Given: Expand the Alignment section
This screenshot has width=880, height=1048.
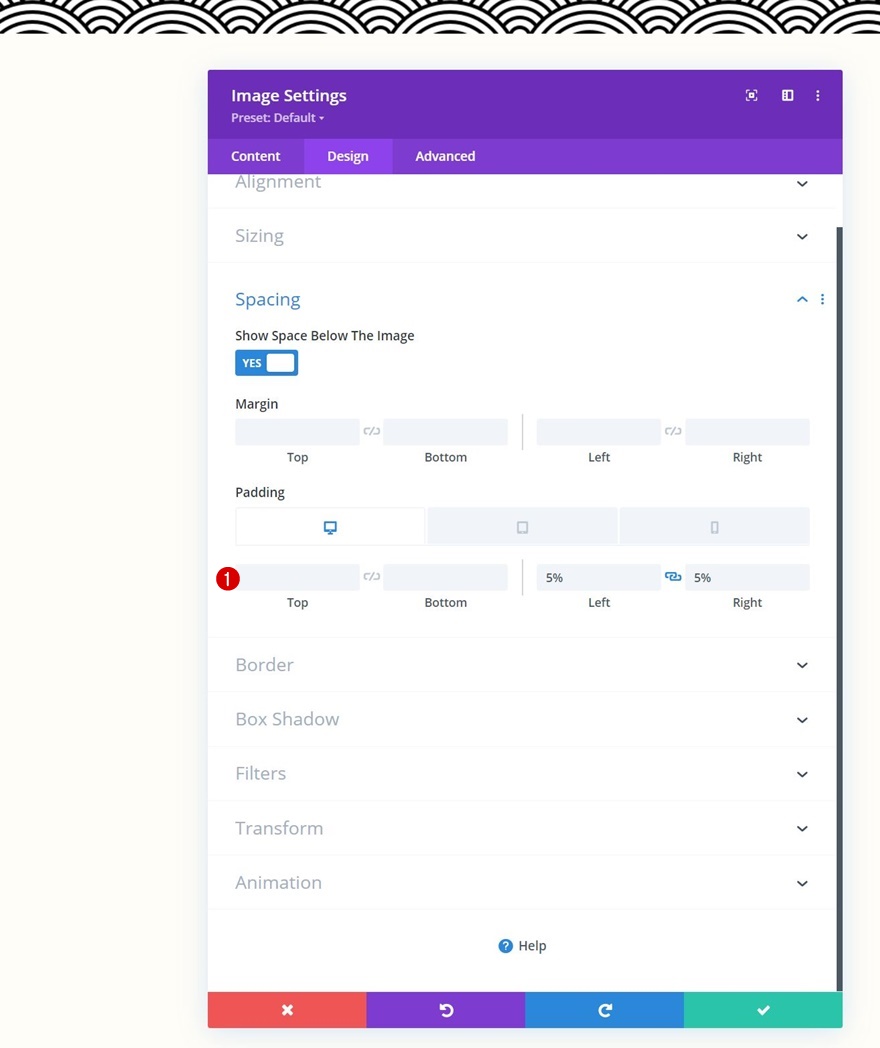Looking at the screenshot, I should point(522,183).
